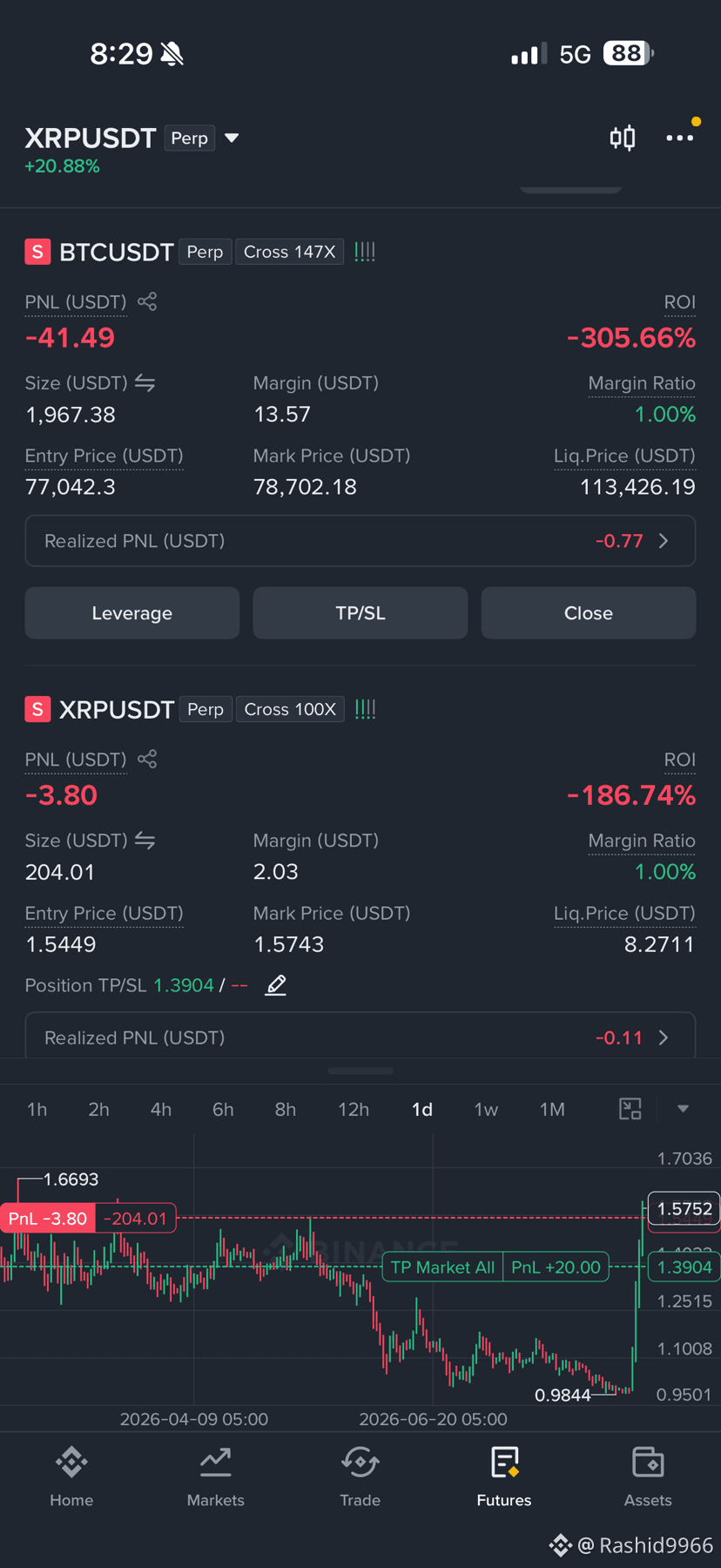The height and width of the screenshot is (1568, 721).
Task: Expand more chart intervals dropdown triangle
Action: coord(683,1109)
